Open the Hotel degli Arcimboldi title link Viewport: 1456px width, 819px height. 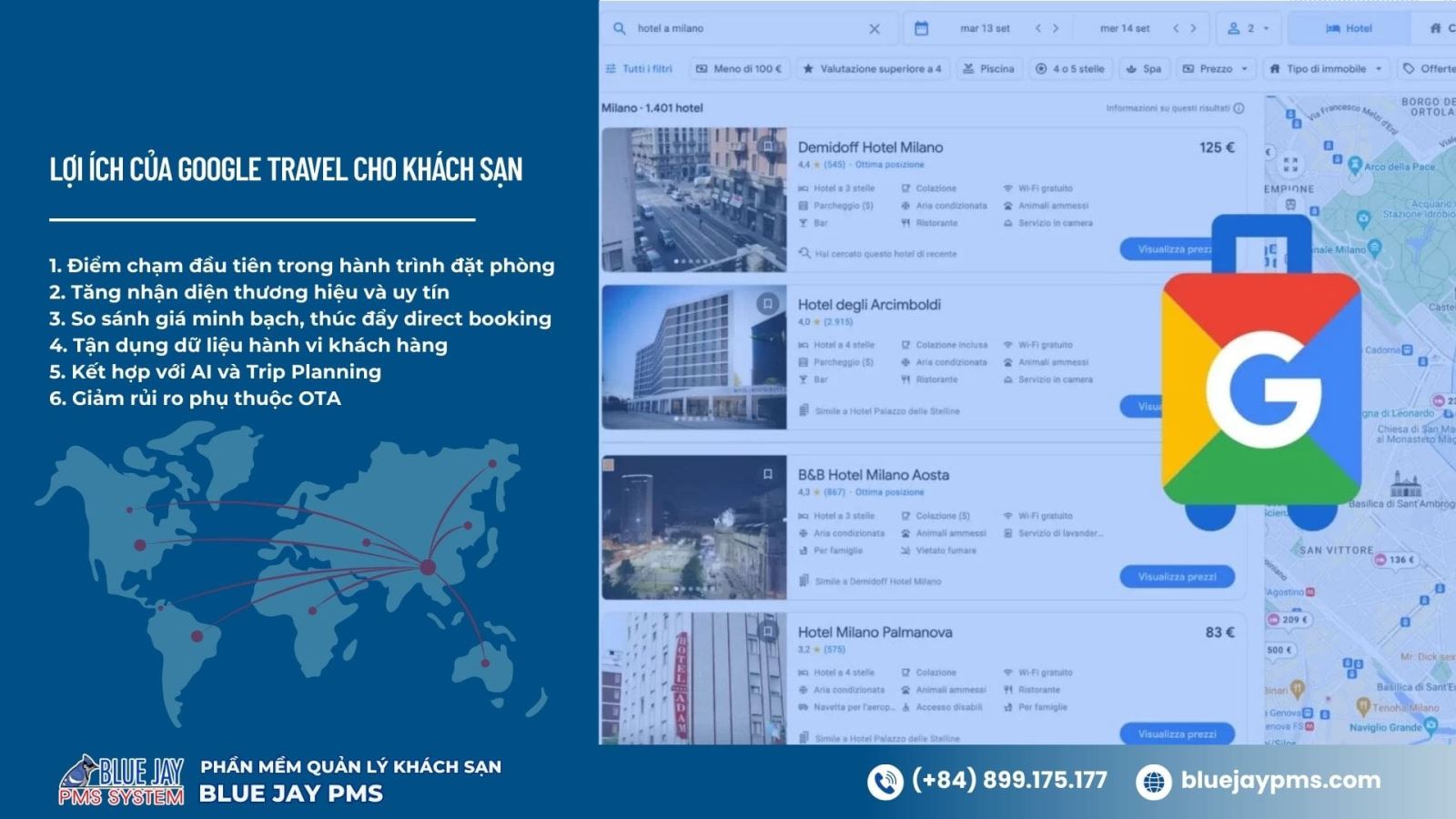click(869, 305)
